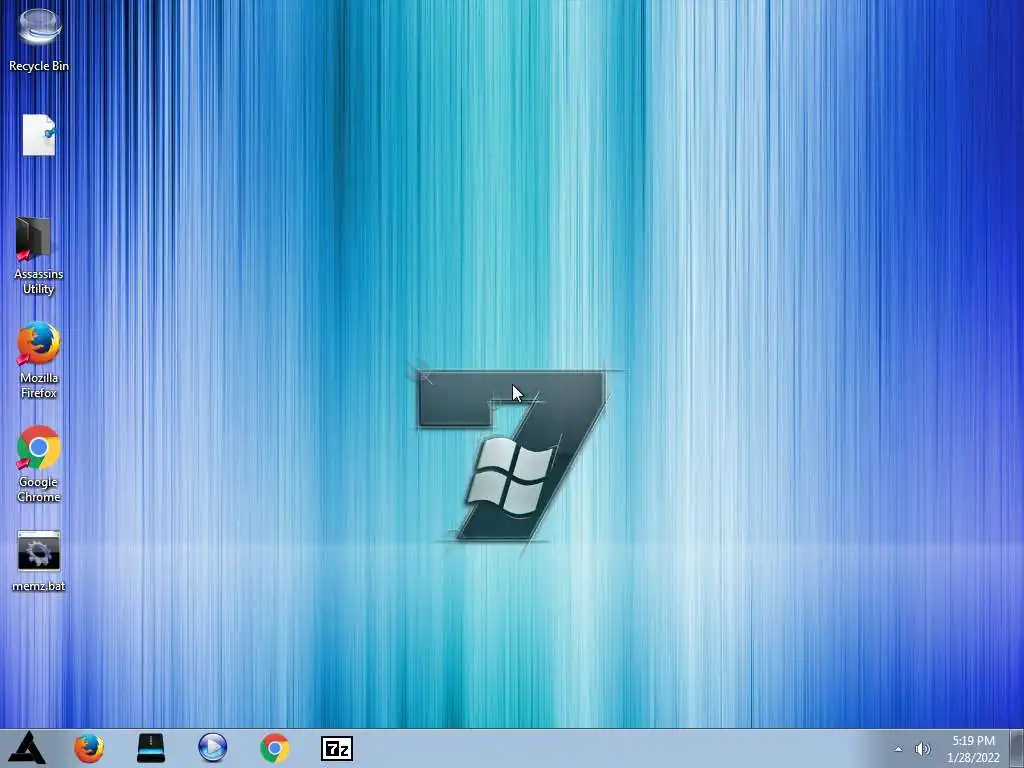Click the 'memz.bat' file name label
The width and height of the screenshot is (1024, 768).
[39, 586]
